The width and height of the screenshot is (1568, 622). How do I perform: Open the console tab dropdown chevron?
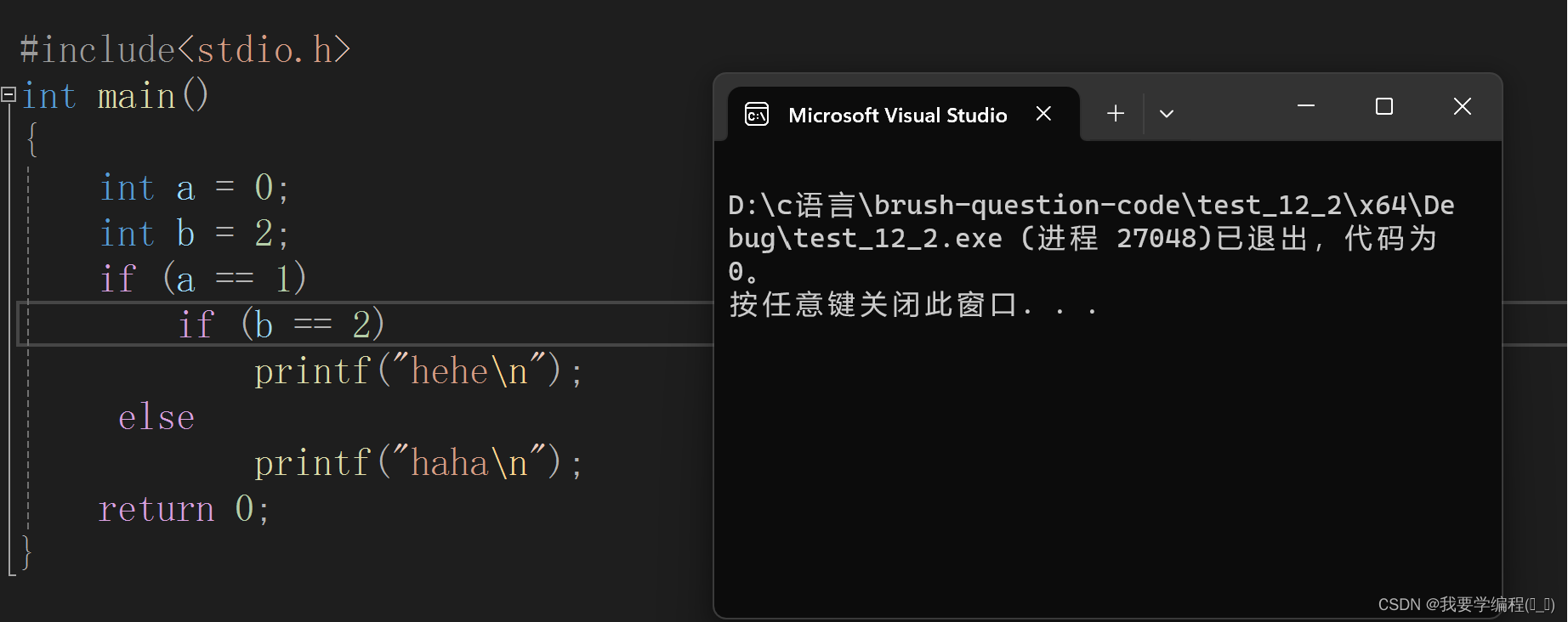[1167, 114]
